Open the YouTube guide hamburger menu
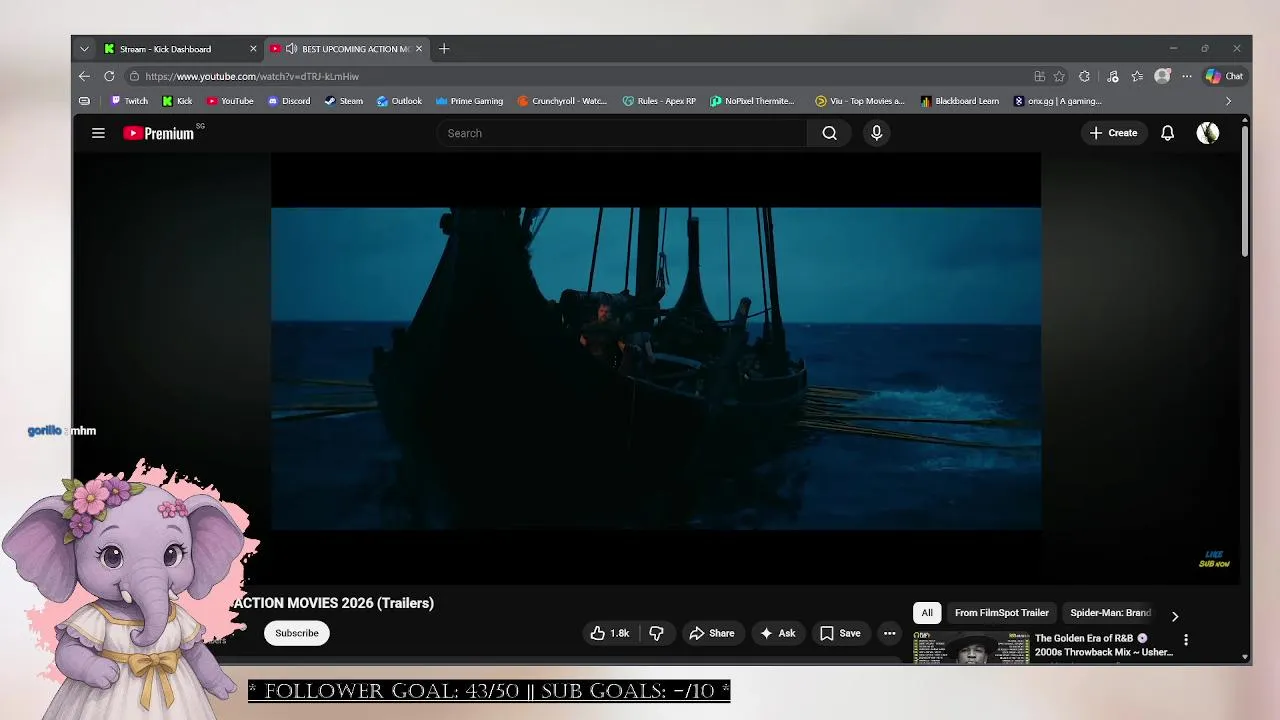1280x720 pixels. (98, 133)
